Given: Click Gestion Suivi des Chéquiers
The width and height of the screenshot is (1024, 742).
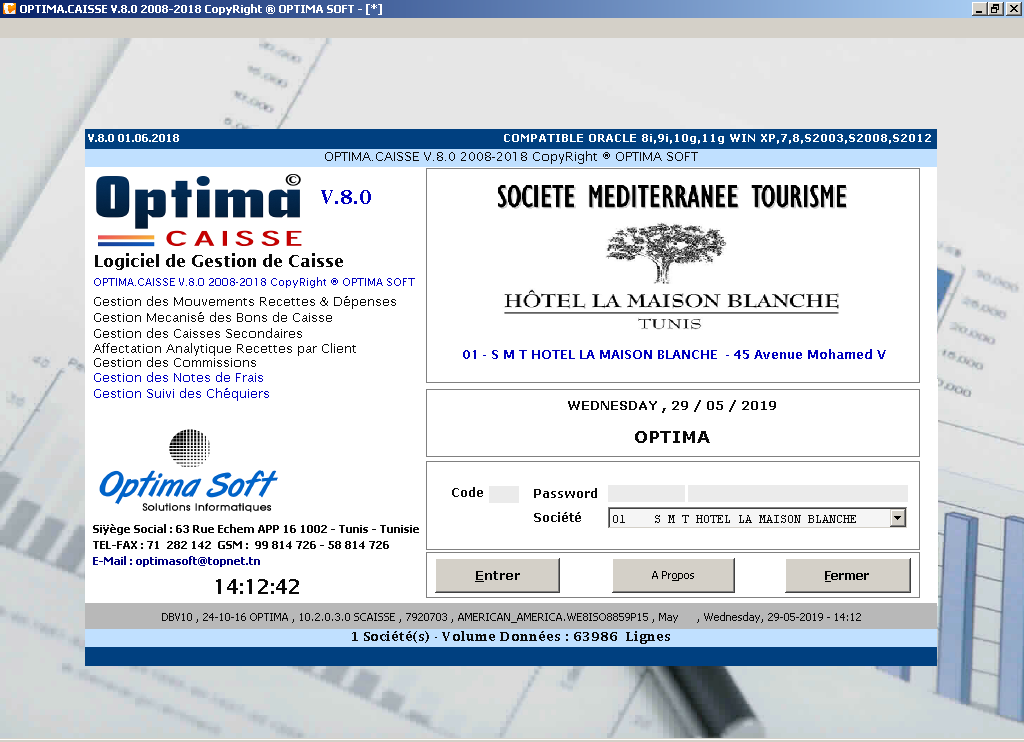Looking at the screenshot, I should [x=181, y=393].
